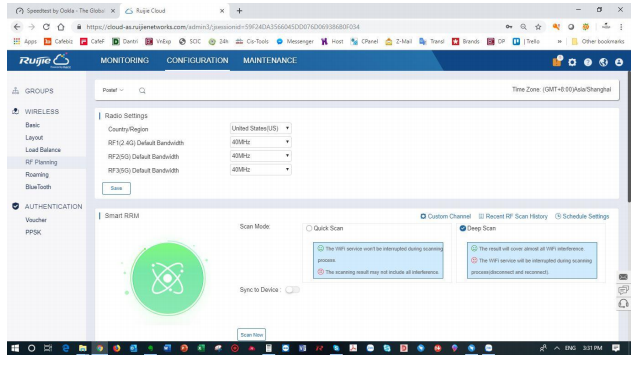Image resolution: width=641 pixels, height=366 pixels.
Task: Expand RF1(2.4G) Default Bandwidth dropdown
Action: [x=260, y=142]
